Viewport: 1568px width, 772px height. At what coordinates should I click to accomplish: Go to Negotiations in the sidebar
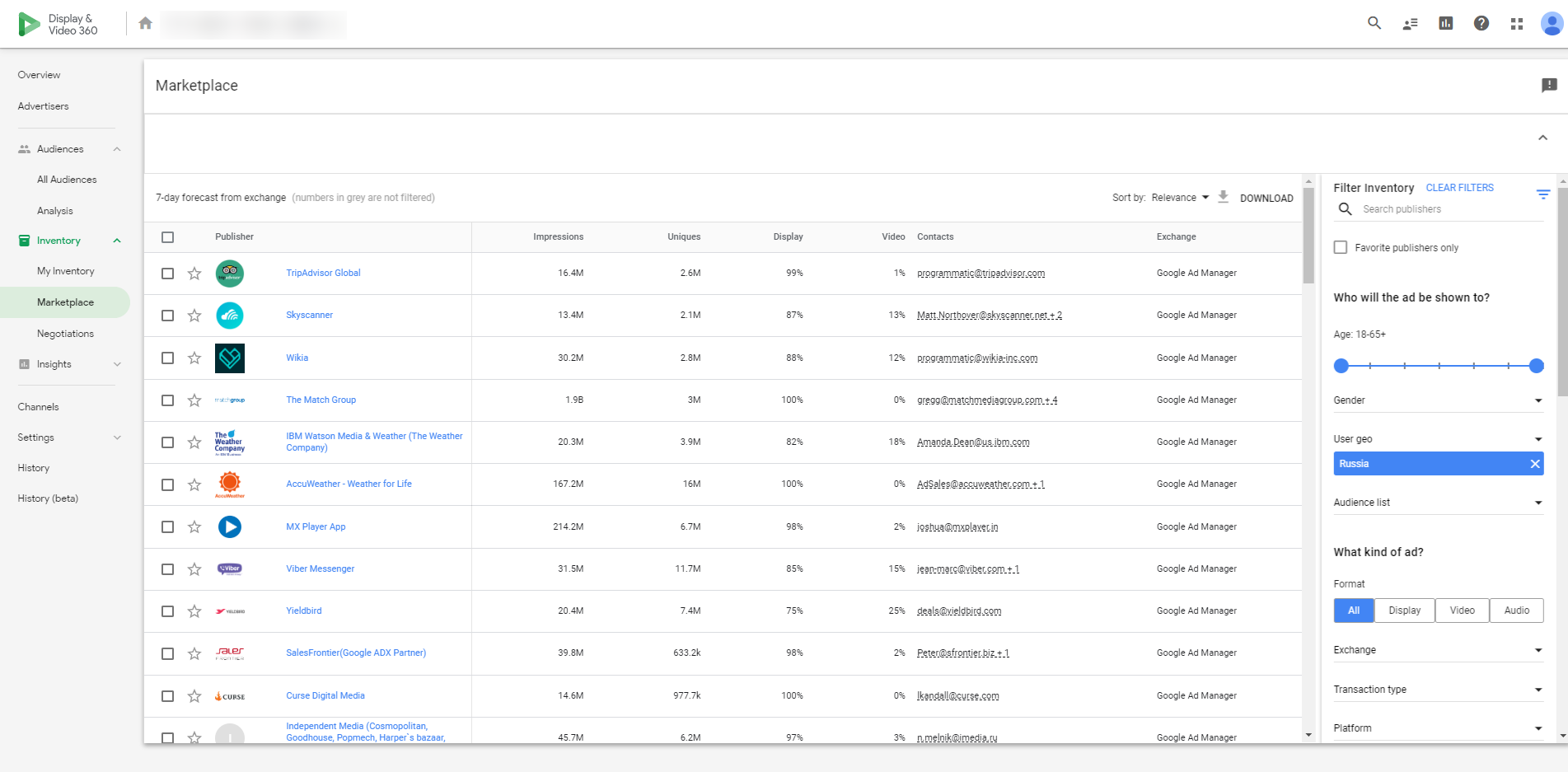[x=65, y=334]
